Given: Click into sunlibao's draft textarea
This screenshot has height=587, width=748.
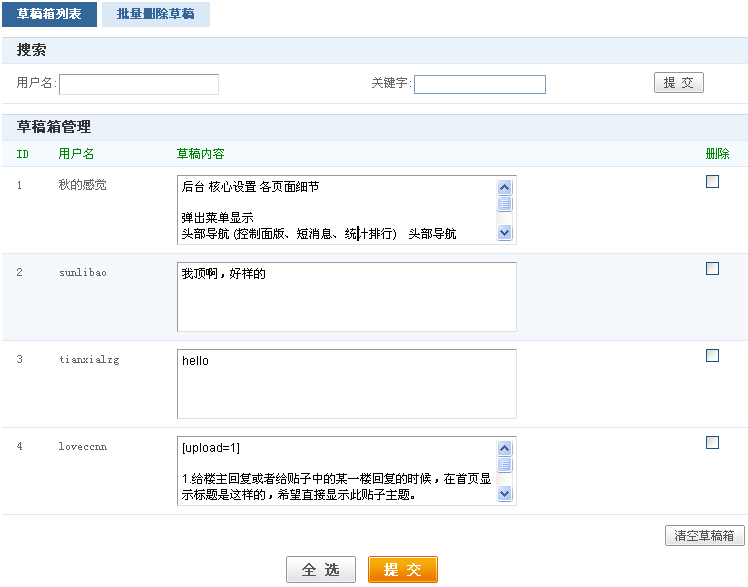Looking at the screenshot, I should click(x=347, y=297).
